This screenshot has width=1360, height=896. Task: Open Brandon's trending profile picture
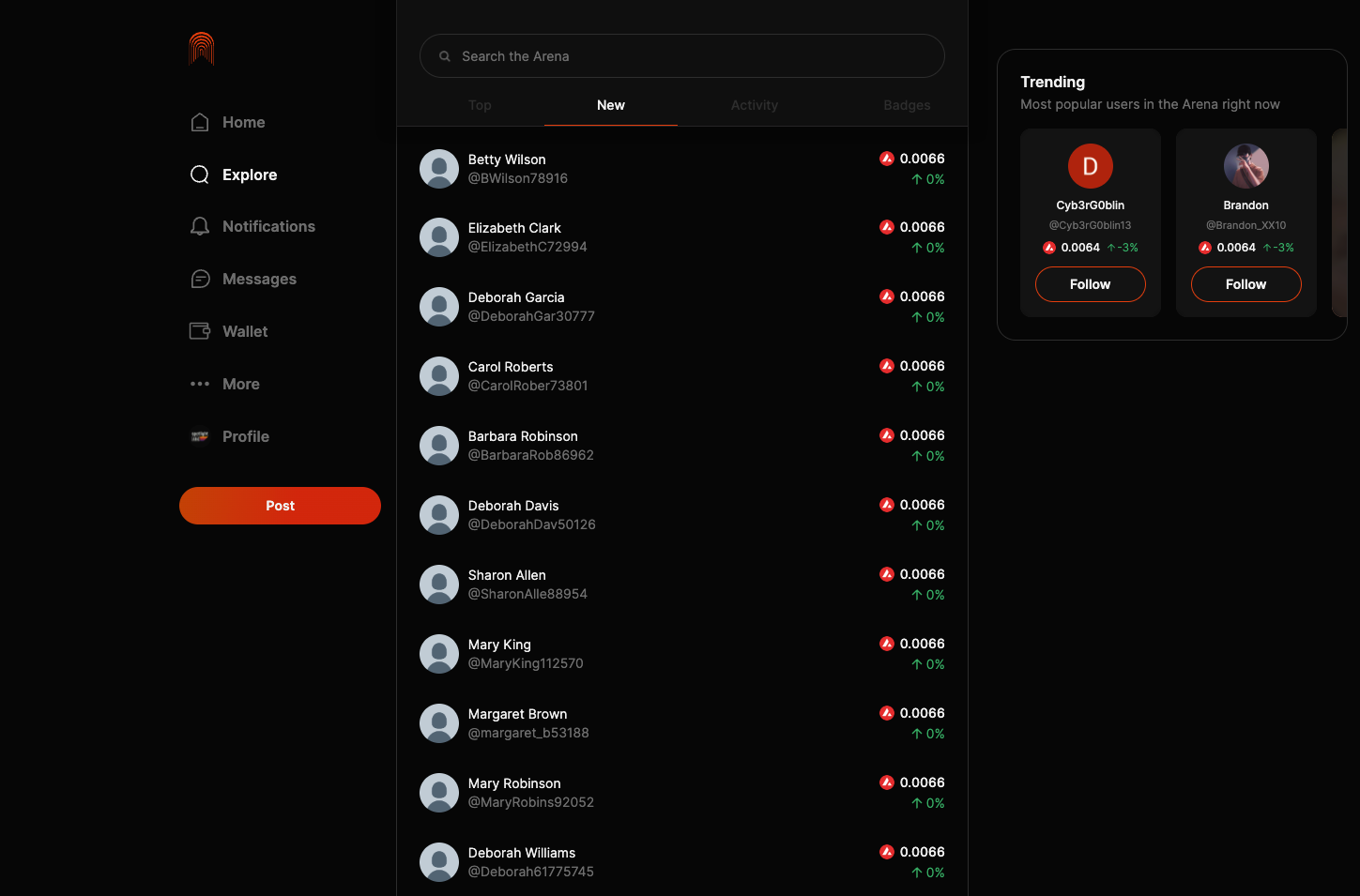(1245, 166)
